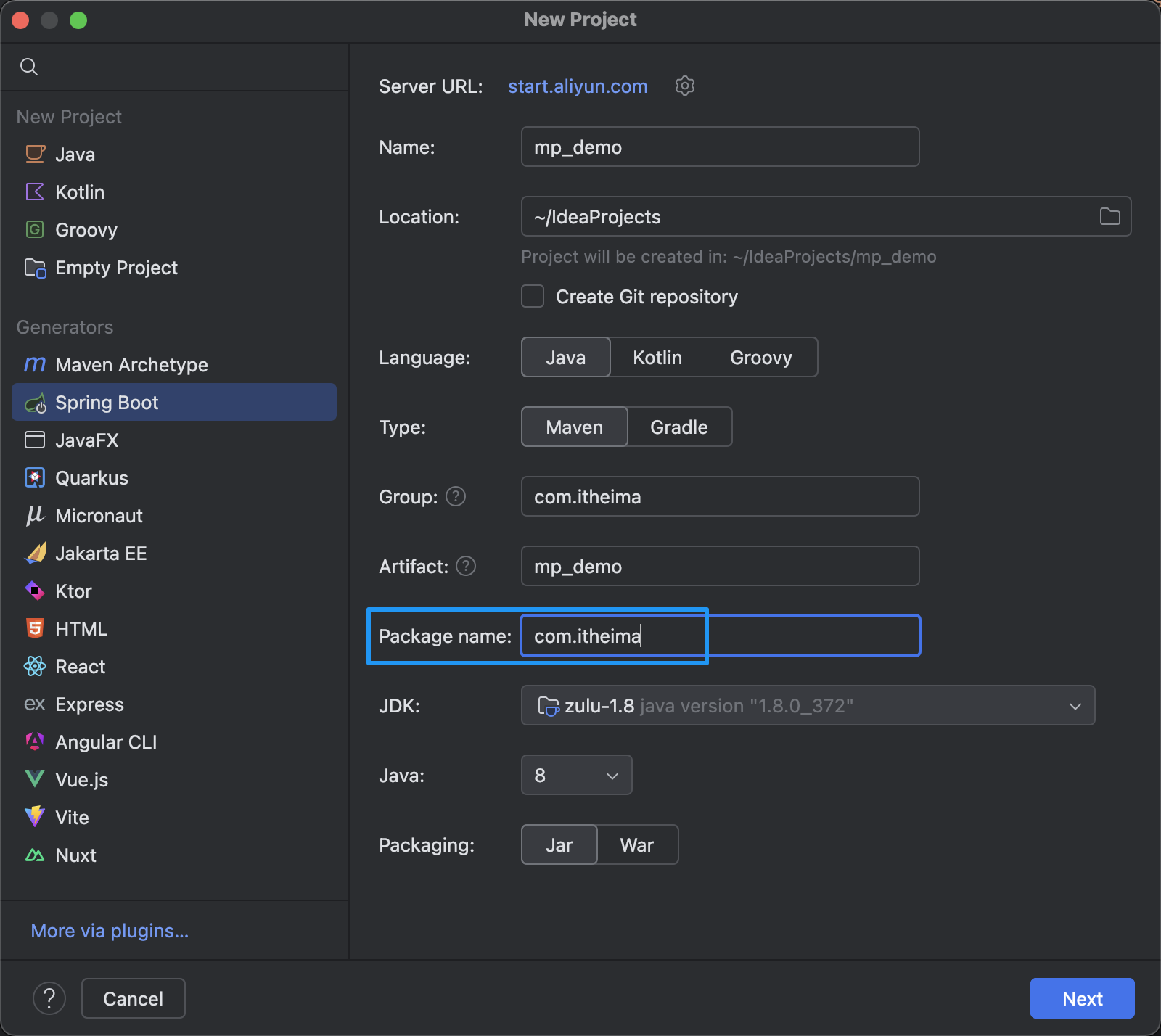
Task: Click the search magnifier icon
Action: coord(29,67)
